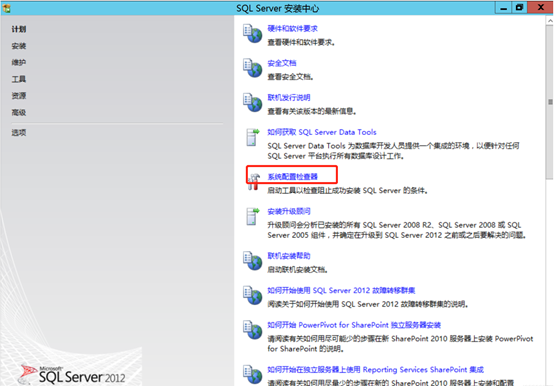This screenshot has height=386, width=554.
Task: Launch the 系统配置检查器 link
Action: (292, 177)
